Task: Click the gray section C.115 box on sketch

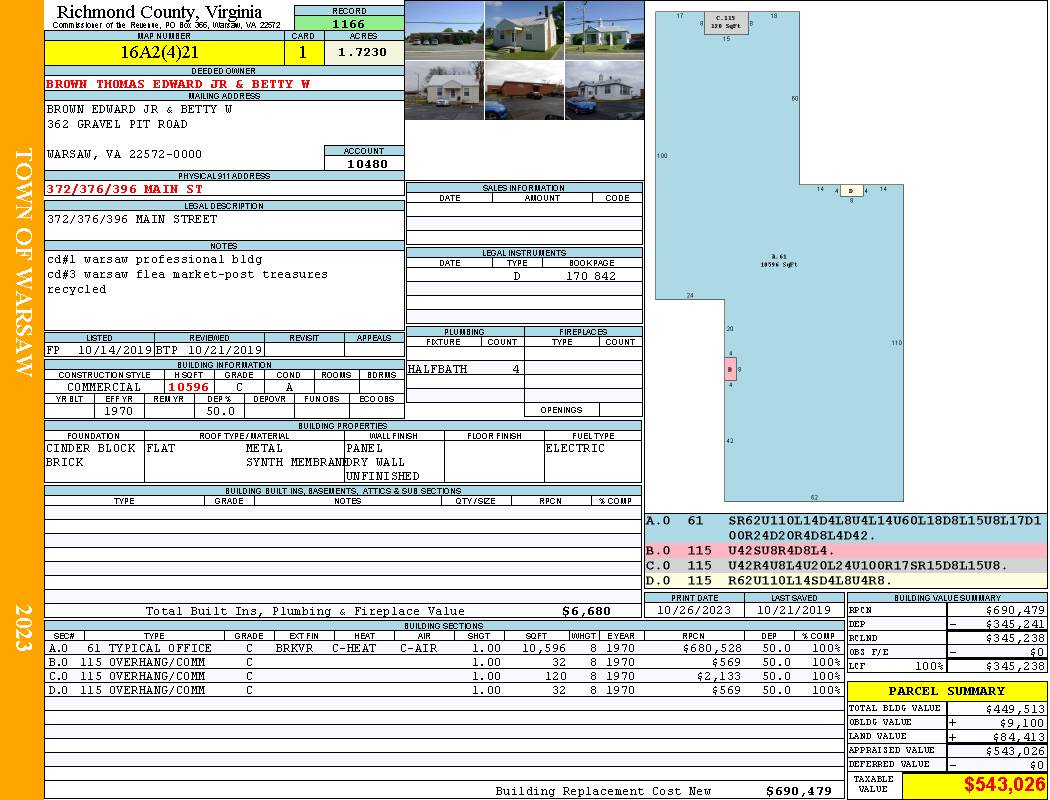Action: [x=726, y=22]
